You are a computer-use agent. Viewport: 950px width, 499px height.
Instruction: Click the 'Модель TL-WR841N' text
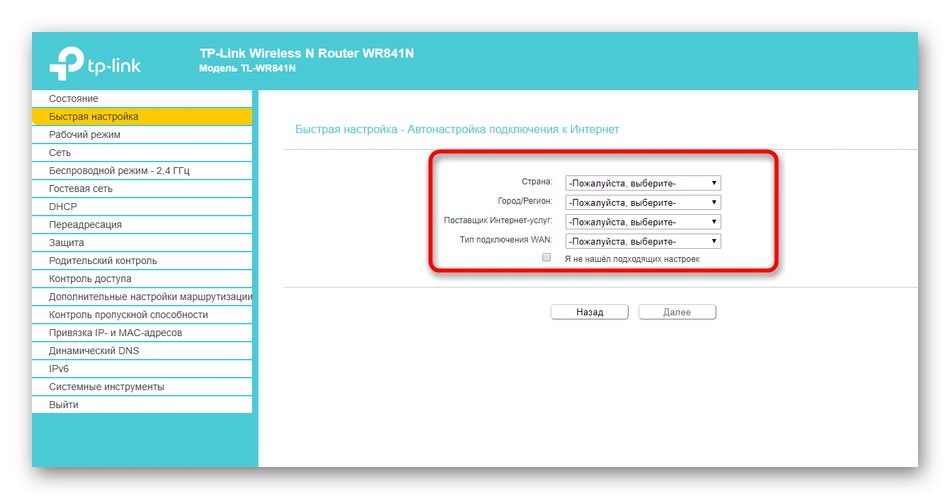click(x=247, y=68)
